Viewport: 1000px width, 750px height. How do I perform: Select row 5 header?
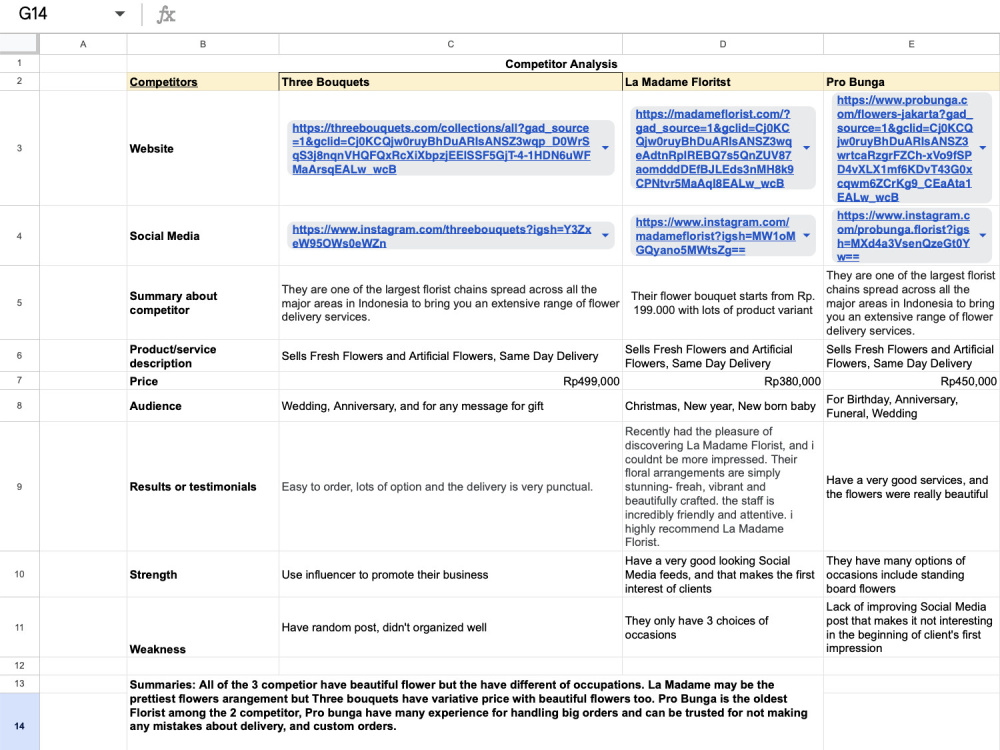[x=19, y=303]
